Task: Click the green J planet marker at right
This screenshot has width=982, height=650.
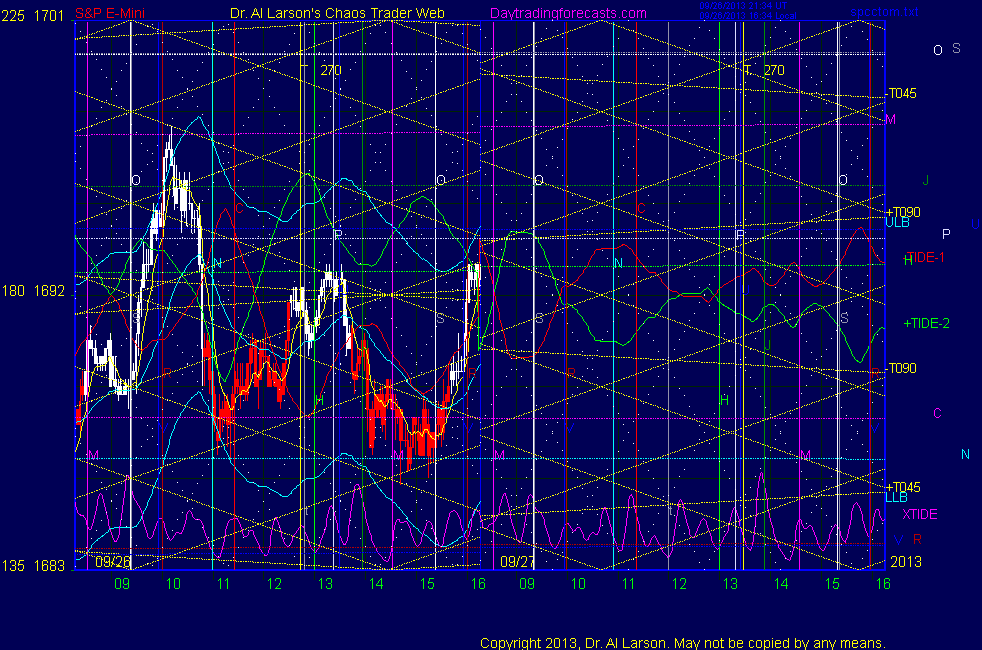Action: [926, 180]
